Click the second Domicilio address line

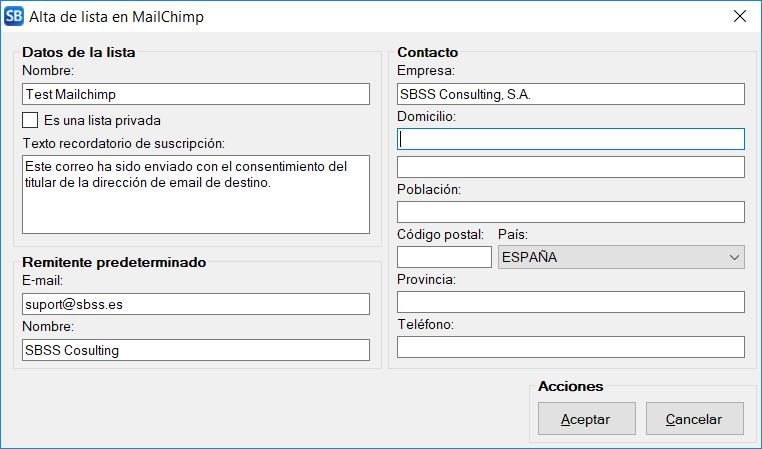tap(570, 166)
